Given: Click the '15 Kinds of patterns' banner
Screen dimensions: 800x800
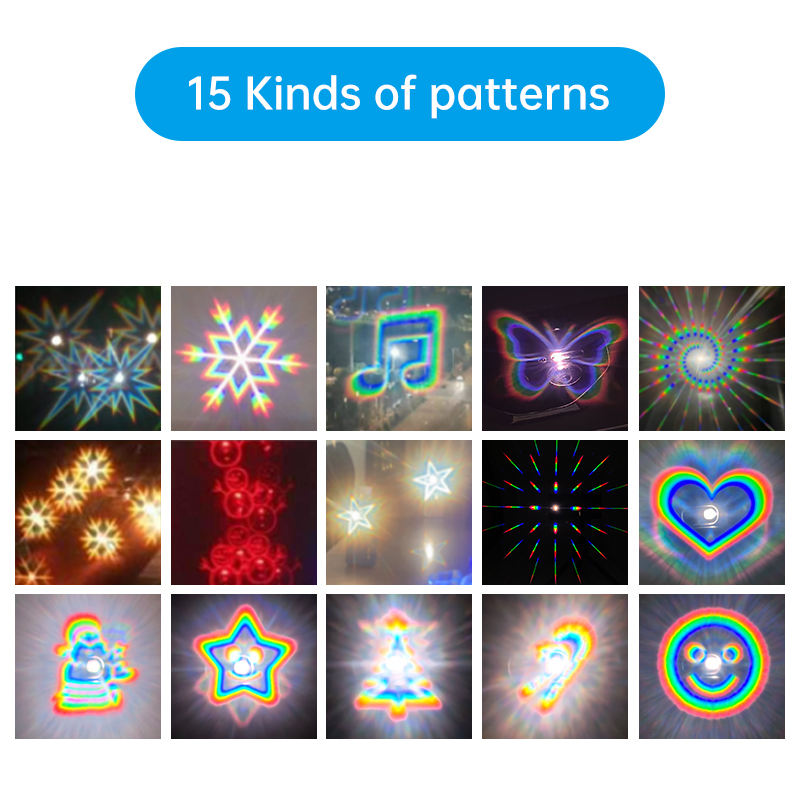Looking at the screenshot, I should click(x=399, y=94).
